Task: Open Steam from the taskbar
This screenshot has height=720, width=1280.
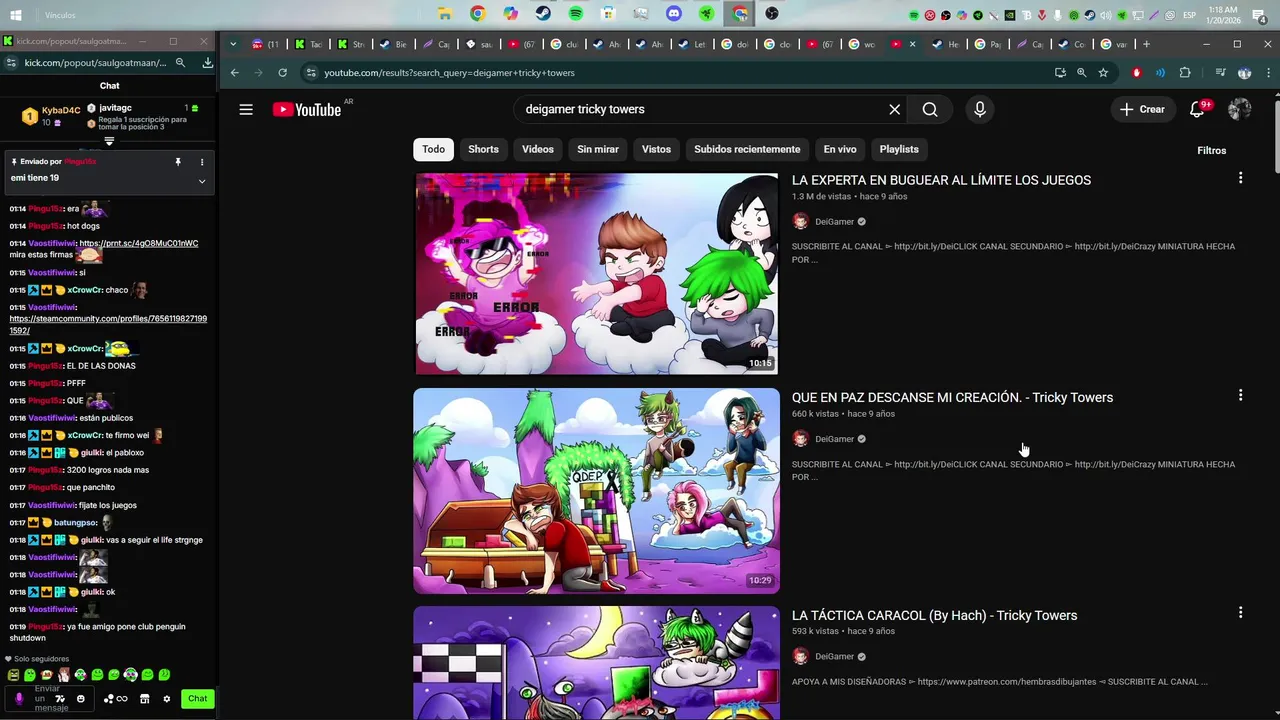Action: [543, 14]
